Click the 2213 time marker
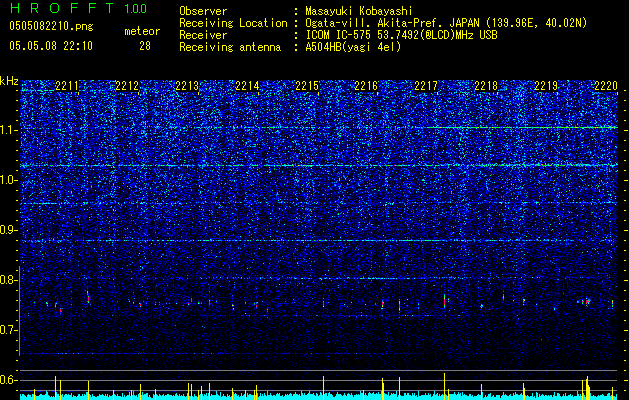 coord(187,86)
